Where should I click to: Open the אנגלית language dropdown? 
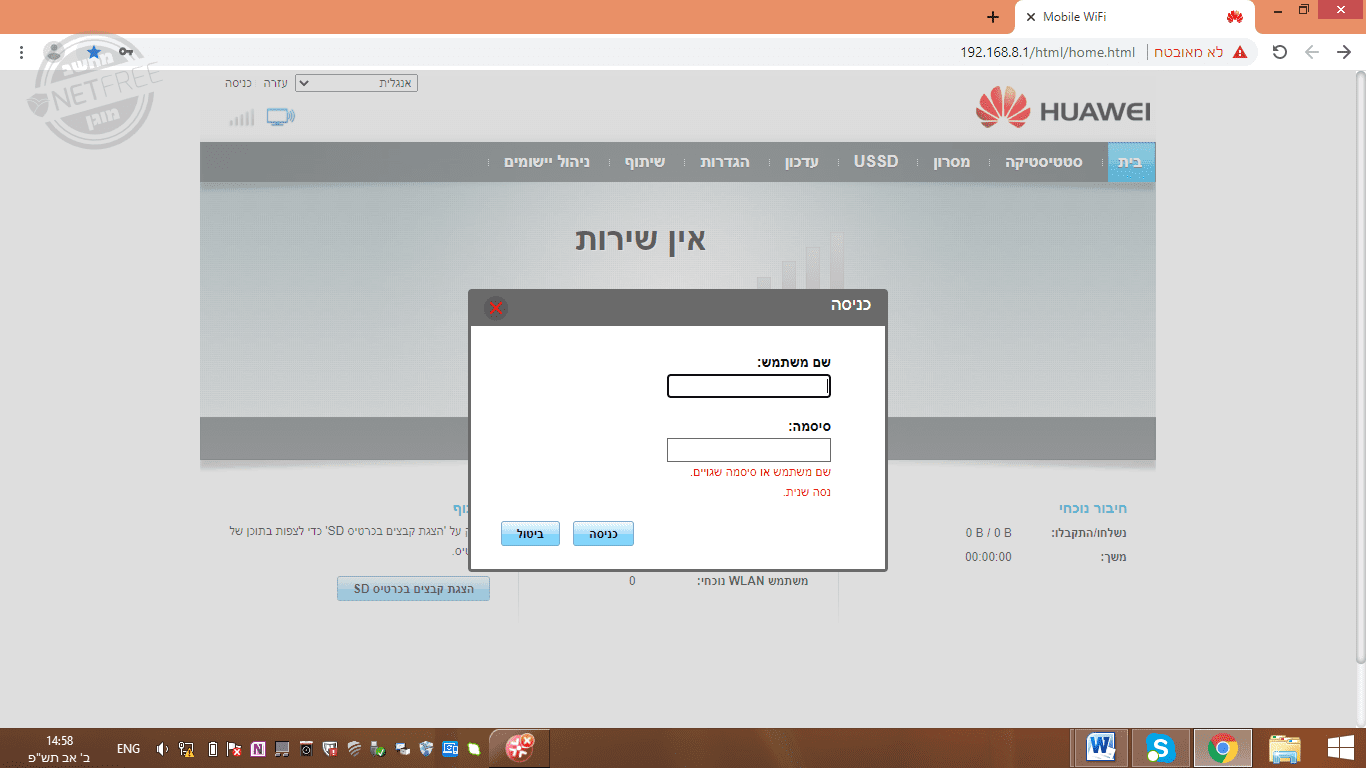[x=355, y=83]
